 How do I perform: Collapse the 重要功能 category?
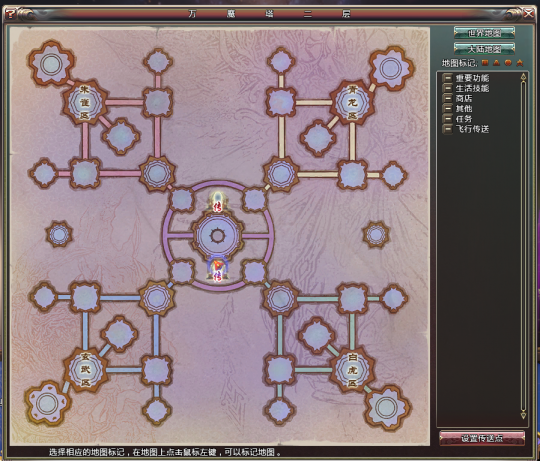(447, 78)
